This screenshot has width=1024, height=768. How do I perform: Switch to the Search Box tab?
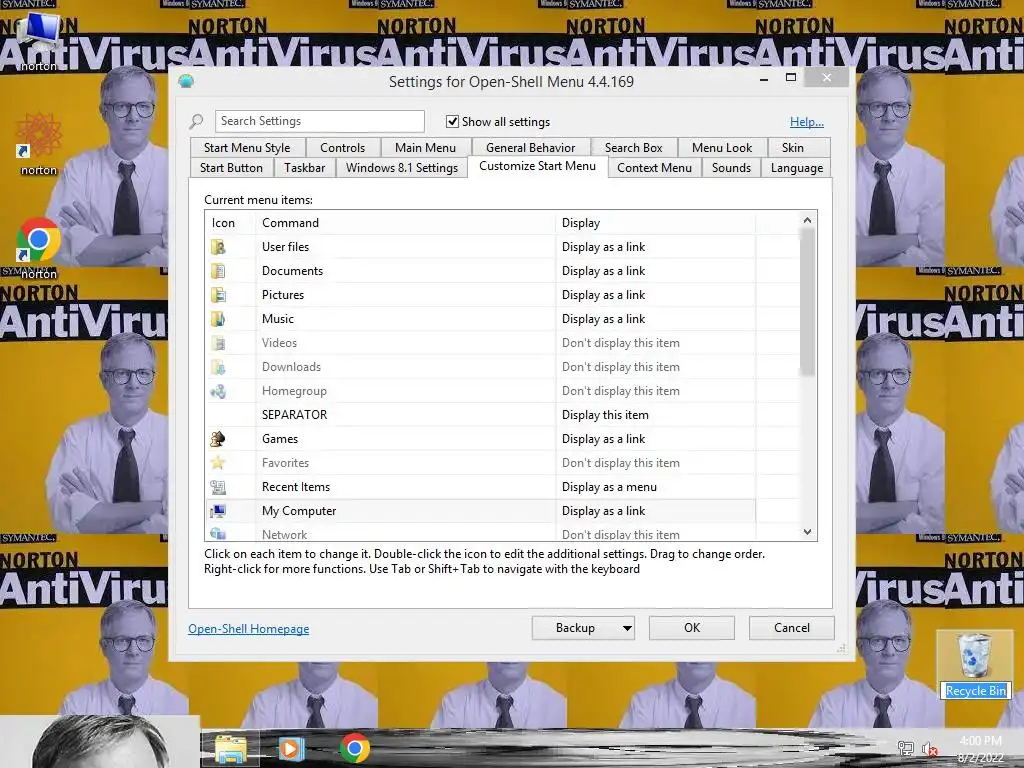coord(633,148)
